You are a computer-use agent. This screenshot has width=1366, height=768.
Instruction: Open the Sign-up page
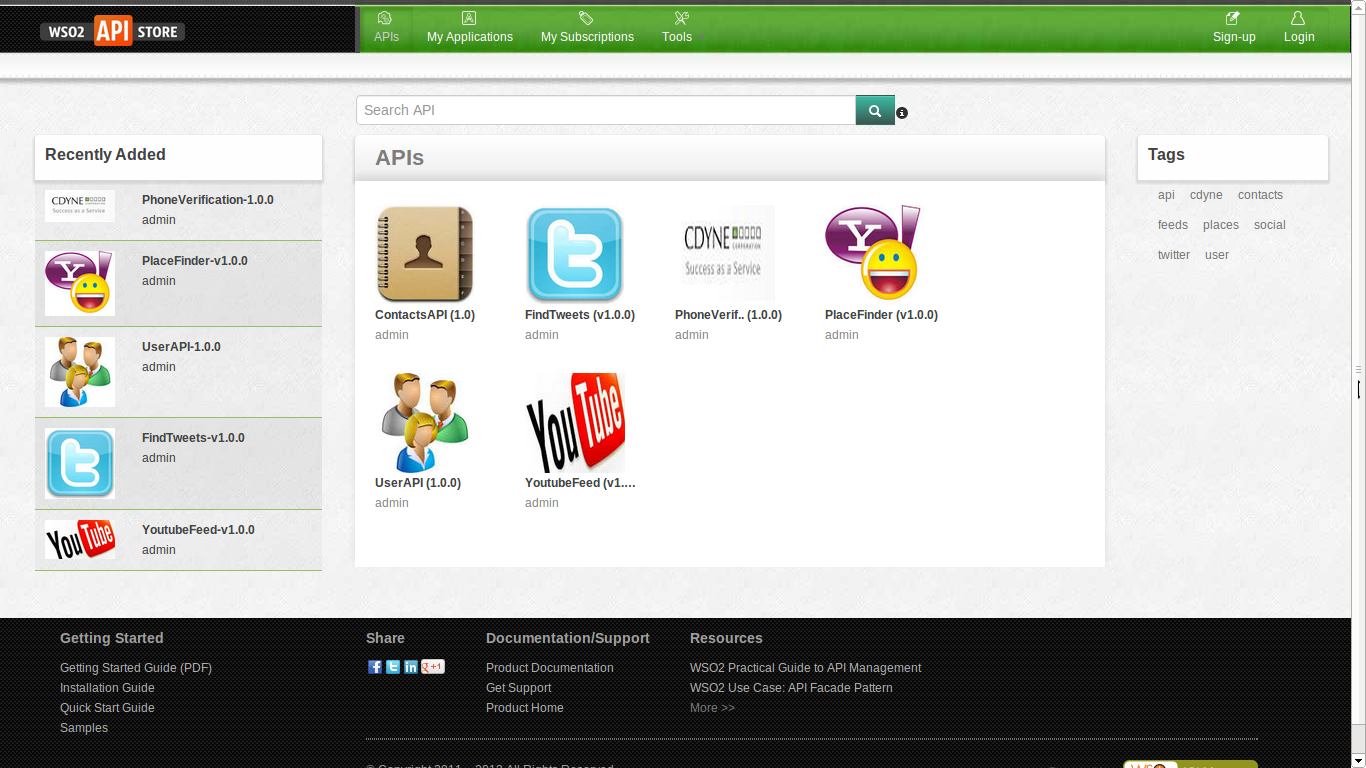click(x=1234, y=28)
